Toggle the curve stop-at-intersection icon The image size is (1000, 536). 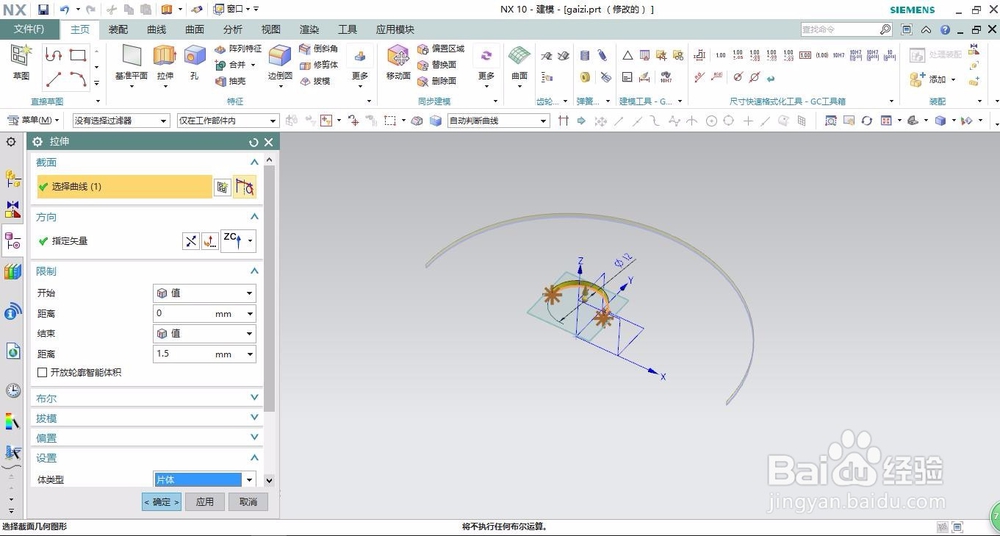click(245, 187)
